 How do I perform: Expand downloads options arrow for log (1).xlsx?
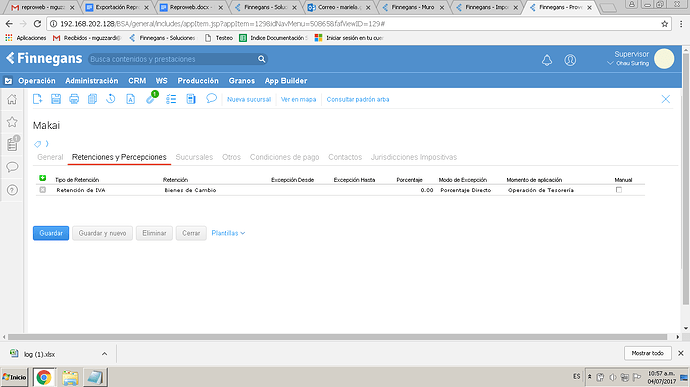[104, 354]
